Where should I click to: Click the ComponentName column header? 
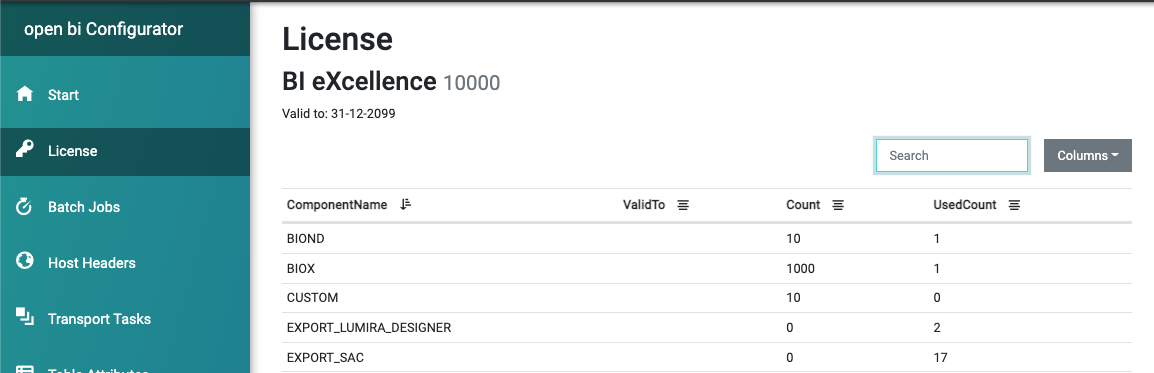(336, 205)
